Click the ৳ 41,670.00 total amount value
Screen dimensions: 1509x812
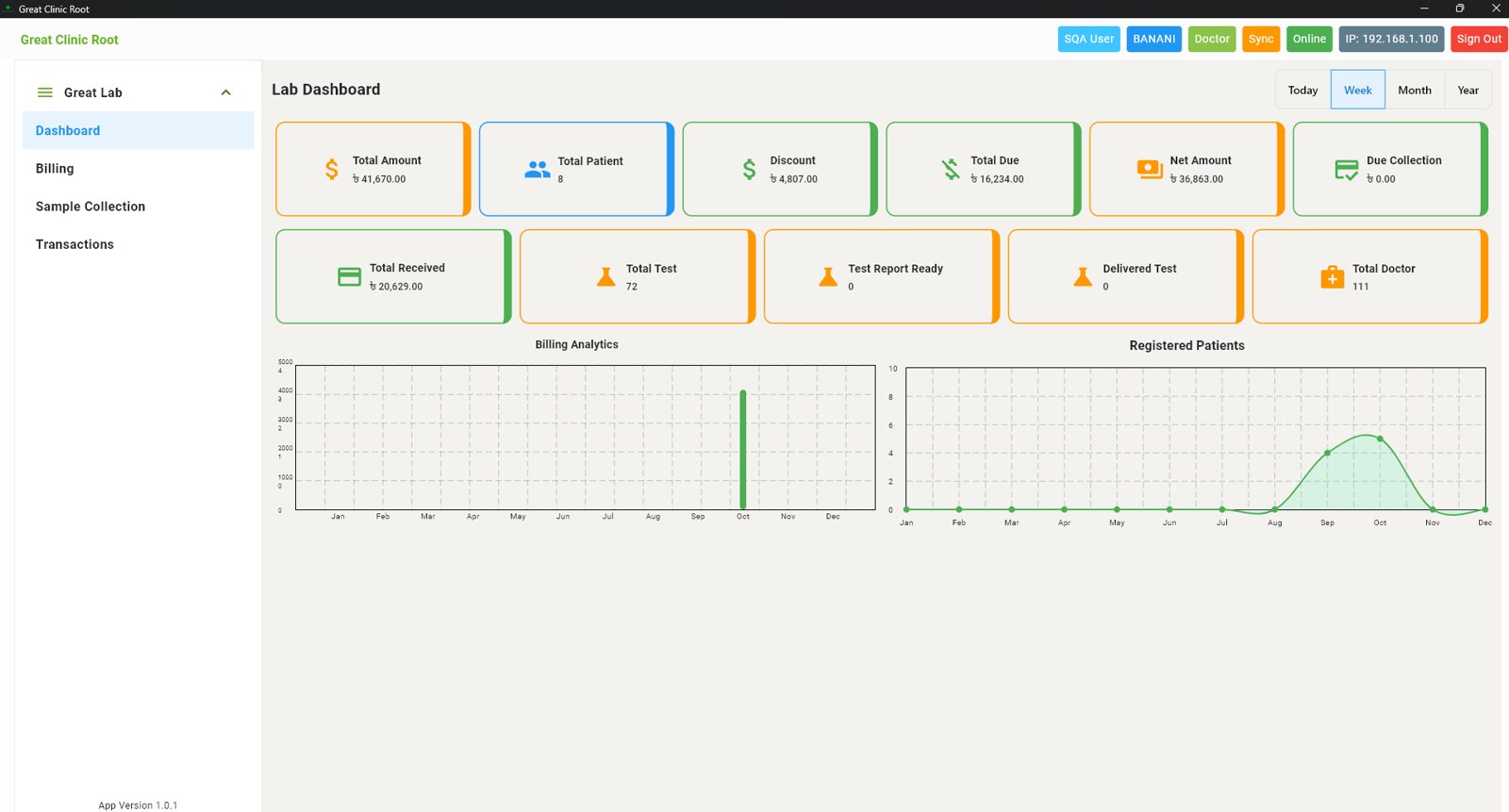click(379, 179)
